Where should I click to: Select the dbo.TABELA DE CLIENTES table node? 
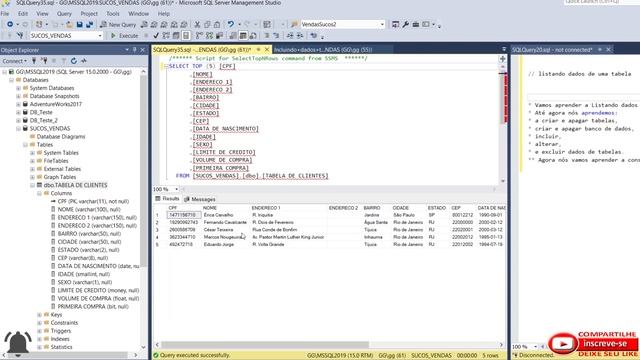(x=76, y=185)
